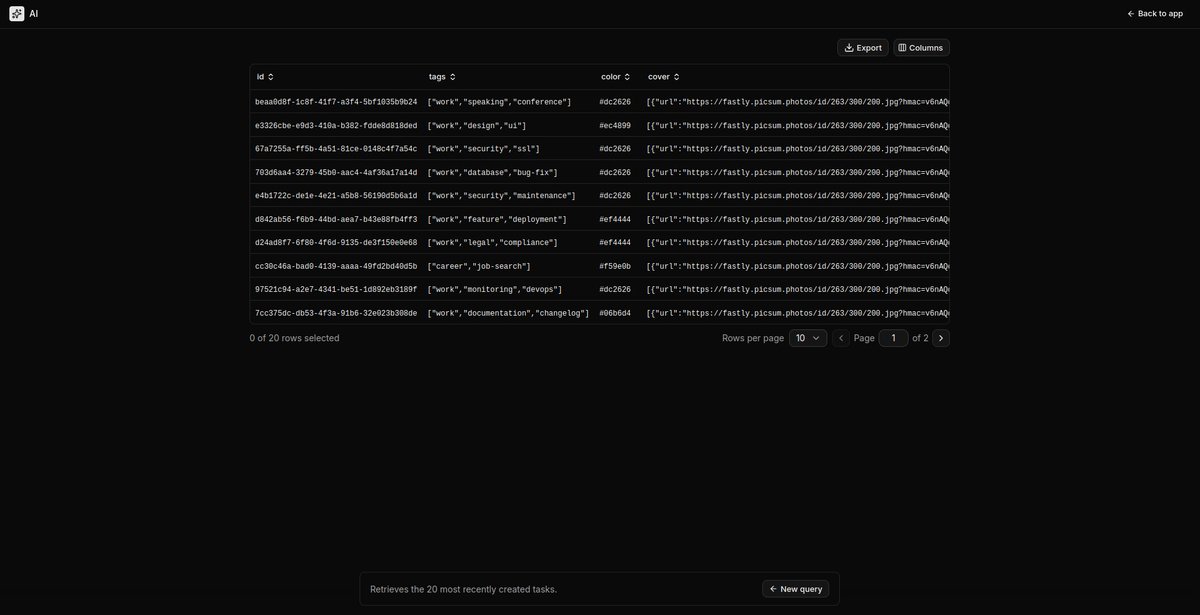The height and width of the screenshot is (615, 1200).
Task: Click the #f59e0b color value
Action: pyautogui.click(x=615, y=267)
